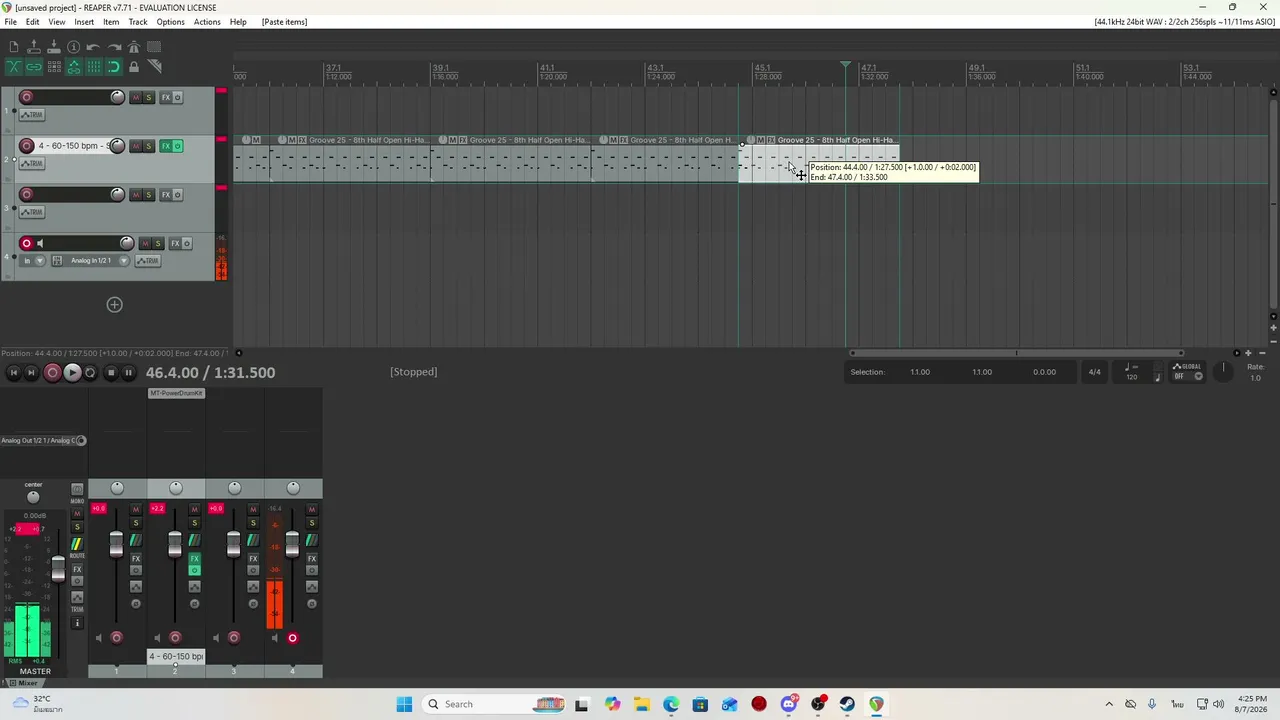The image size is (1280, 720).
Task: Open record mode 'in' dropdown on track 4
Action: tap(32, 261)
